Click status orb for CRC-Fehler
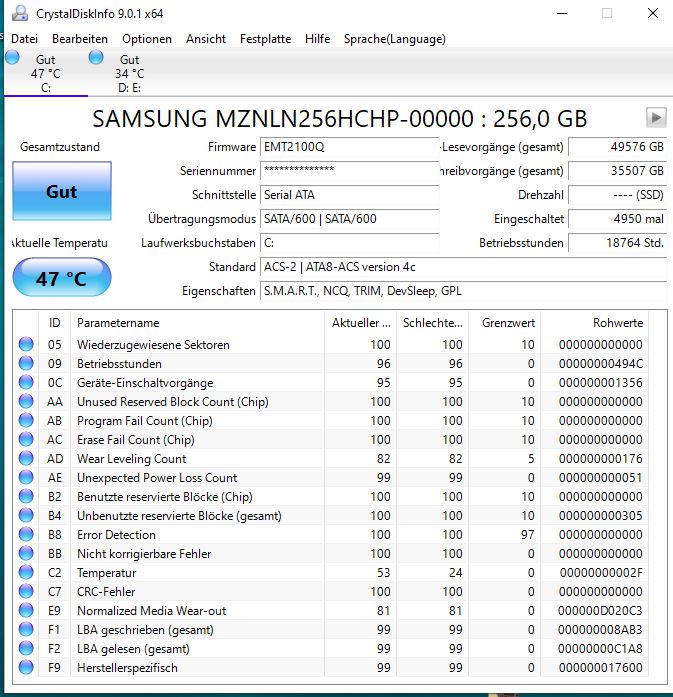This screenshot has width=673, height=697. [x=26, y=591]
